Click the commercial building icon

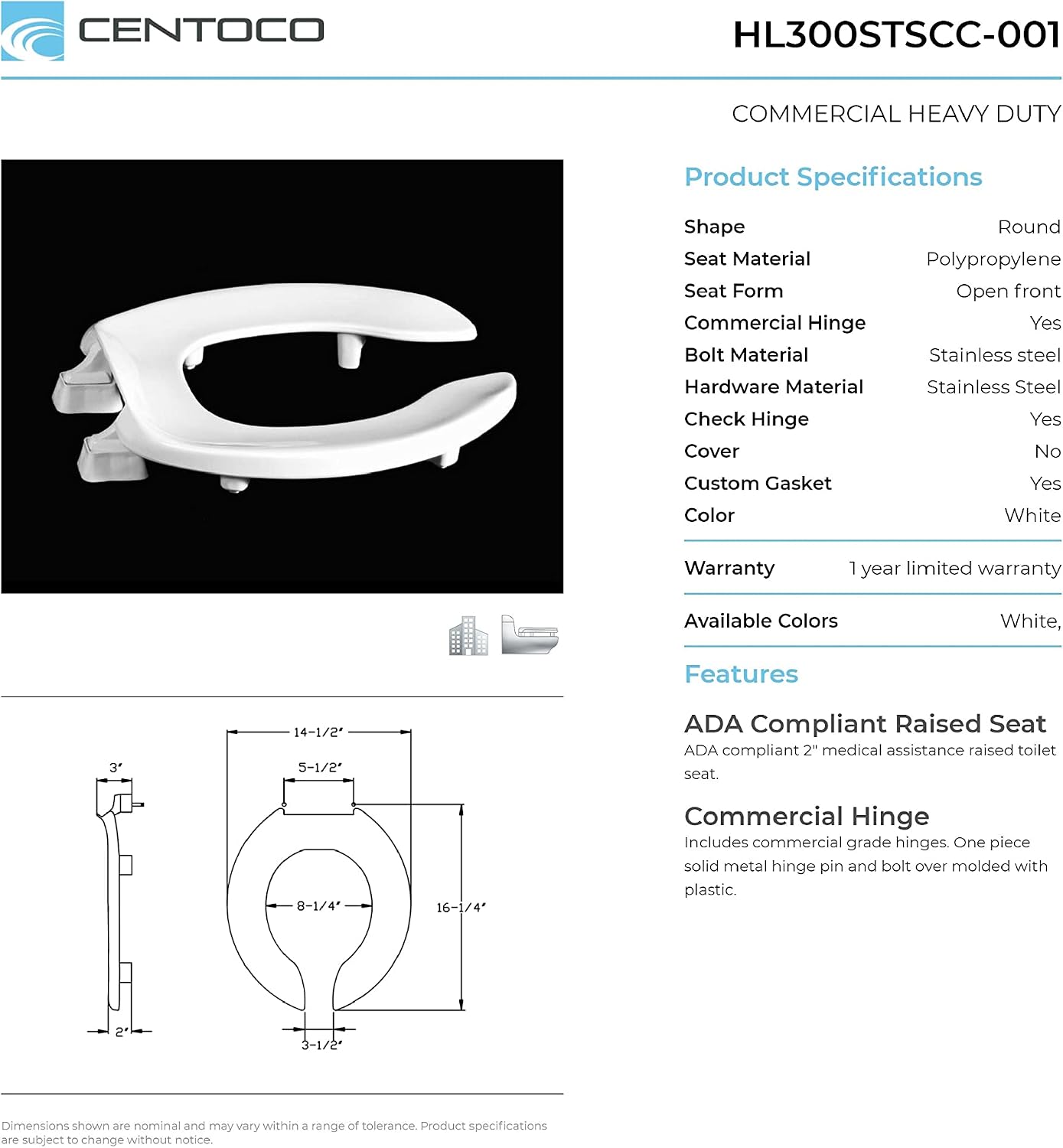pos(468,635)
